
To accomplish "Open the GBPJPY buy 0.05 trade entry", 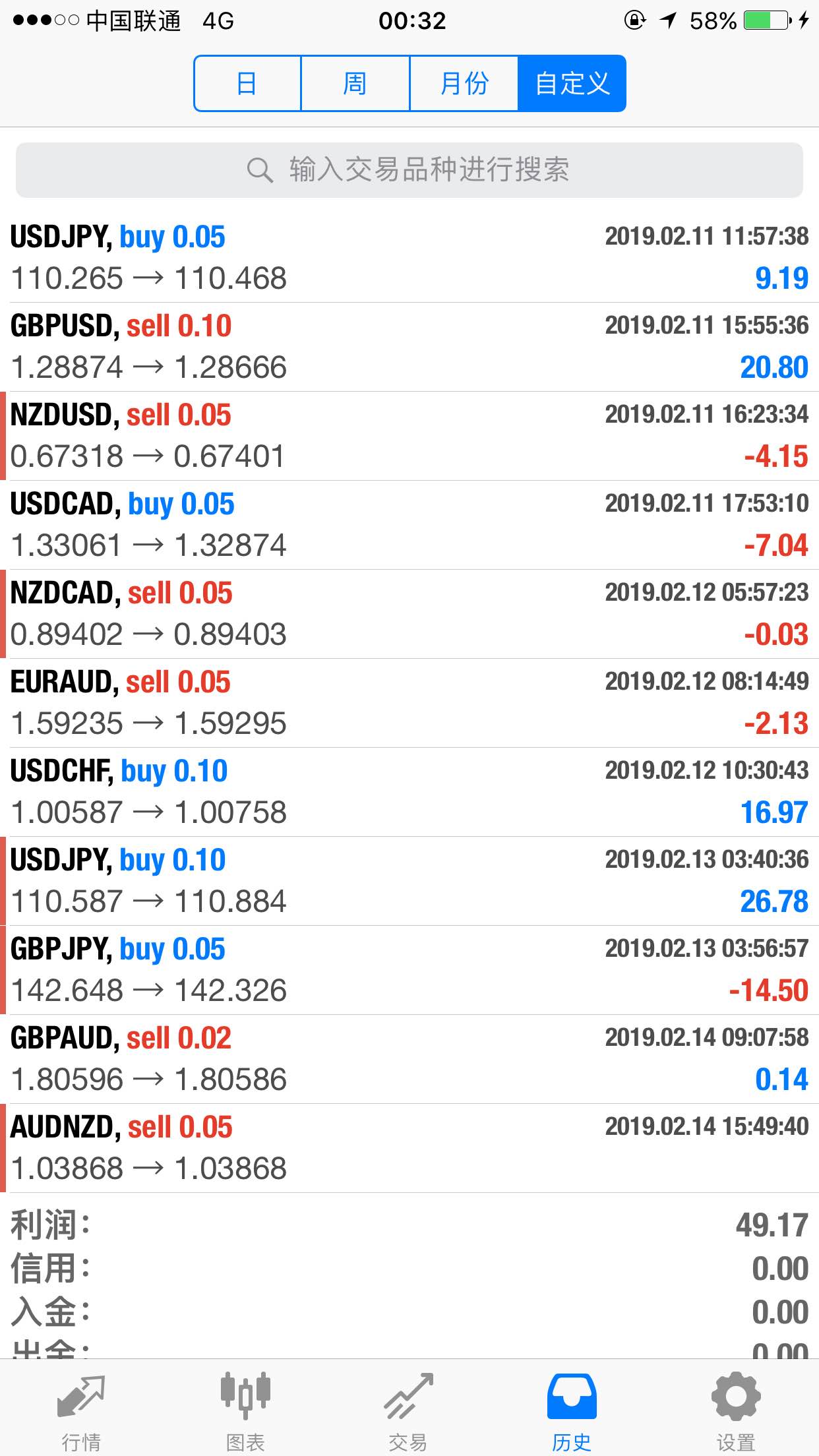I will pyautogui.click(x=409, y=970).
